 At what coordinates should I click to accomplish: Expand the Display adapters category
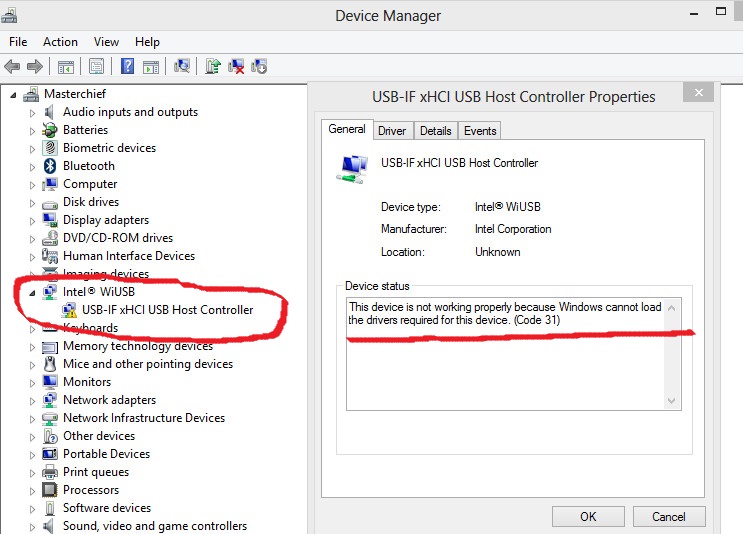pos(32,221)
